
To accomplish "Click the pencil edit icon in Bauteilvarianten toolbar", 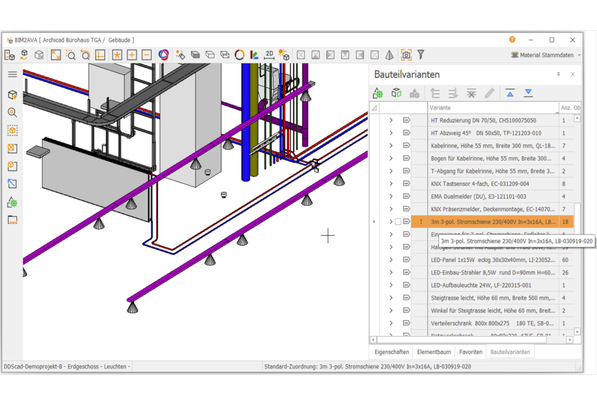I will pos(490,93).
